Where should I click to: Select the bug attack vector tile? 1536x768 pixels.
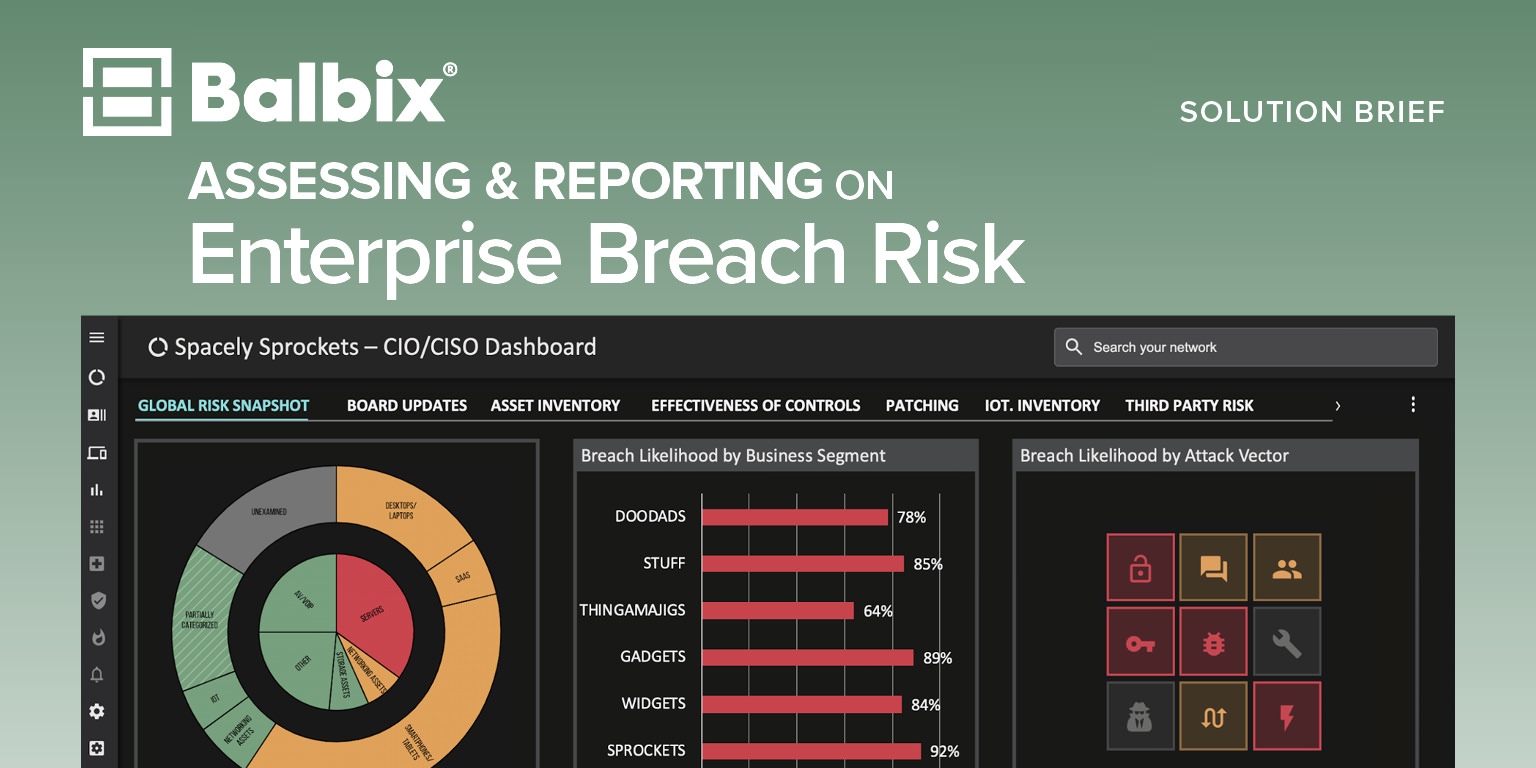[1214, 642]
